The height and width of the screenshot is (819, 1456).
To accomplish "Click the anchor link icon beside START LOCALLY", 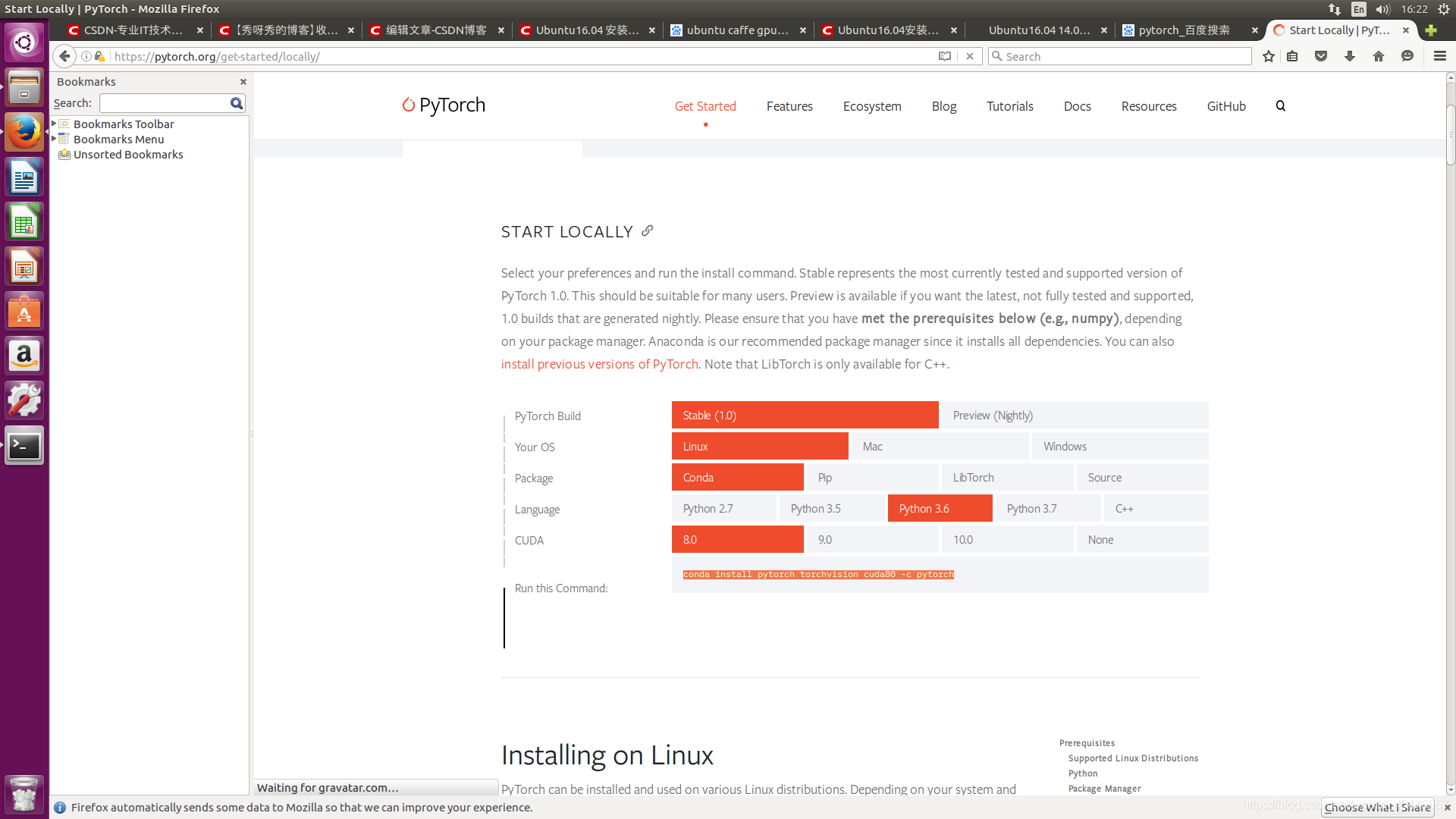I will [x=646, y=231].
